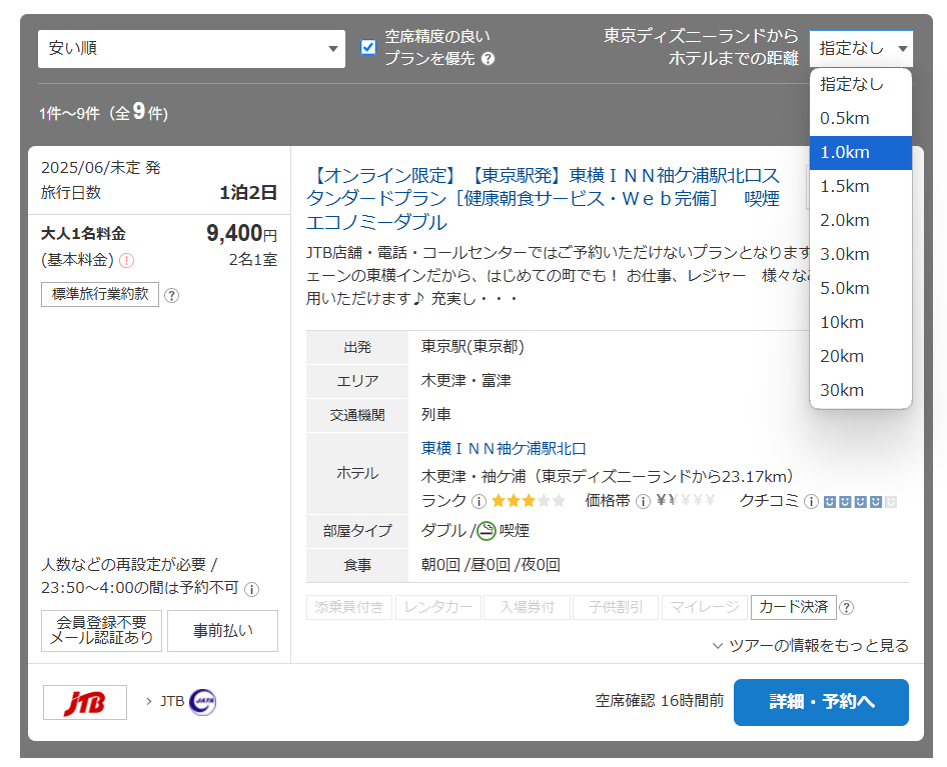Click the JTB logo image
The image size is (947, 767).
tap(85, 702)
